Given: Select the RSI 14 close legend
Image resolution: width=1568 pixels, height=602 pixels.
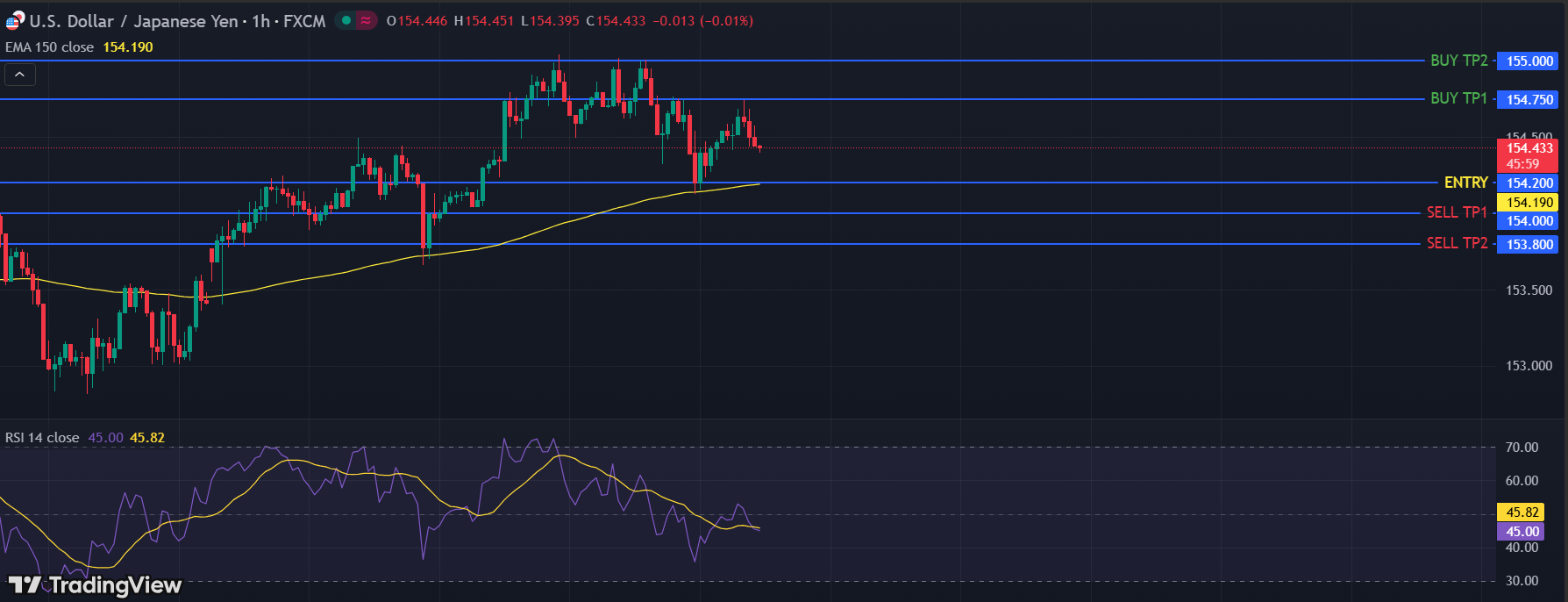Looking at the screenshot, I should point(42,438).
